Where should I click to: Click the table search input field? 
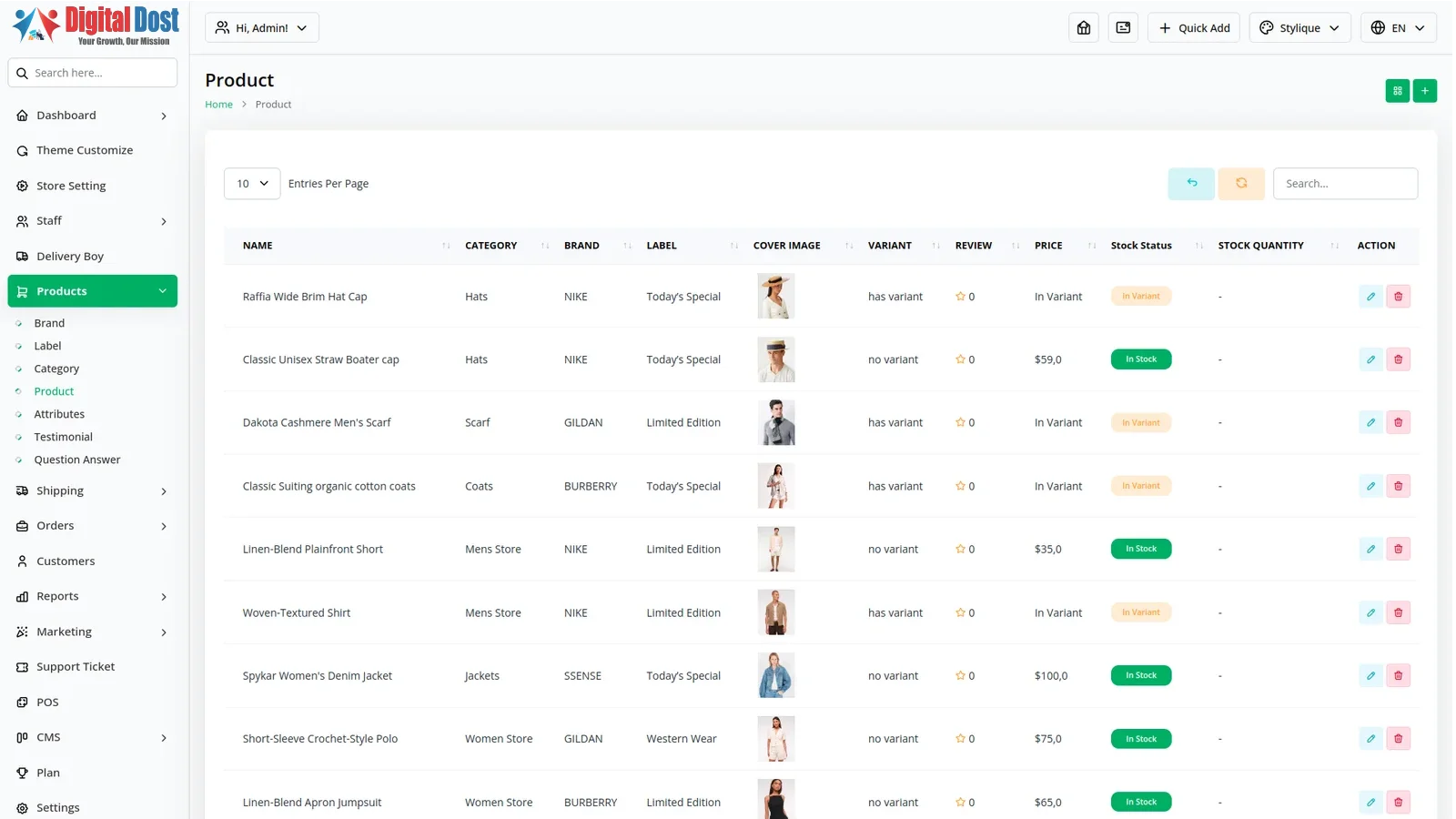click(1344, 184)
